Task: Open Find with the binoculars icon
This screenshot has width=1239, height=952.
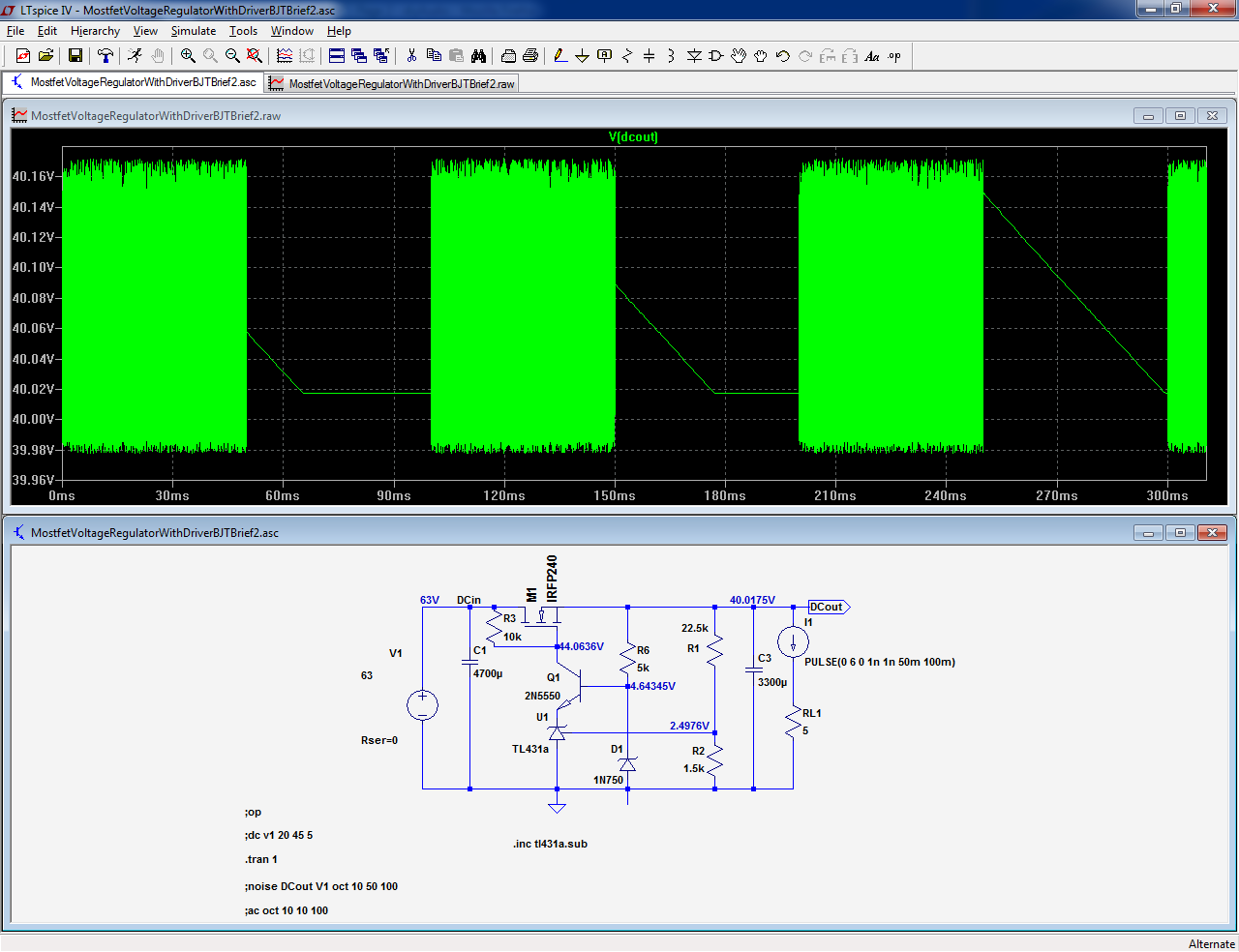Action: coord(478,56)
